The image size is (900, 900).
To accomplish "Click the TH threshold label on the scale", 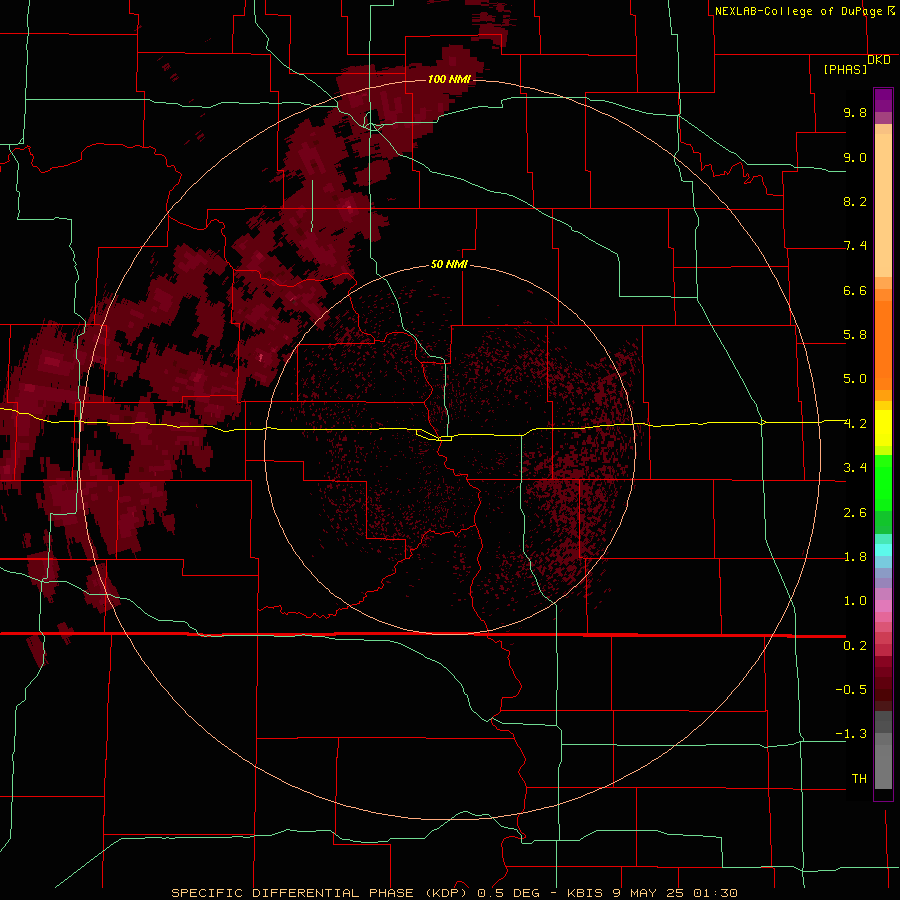I will point(859,778).
